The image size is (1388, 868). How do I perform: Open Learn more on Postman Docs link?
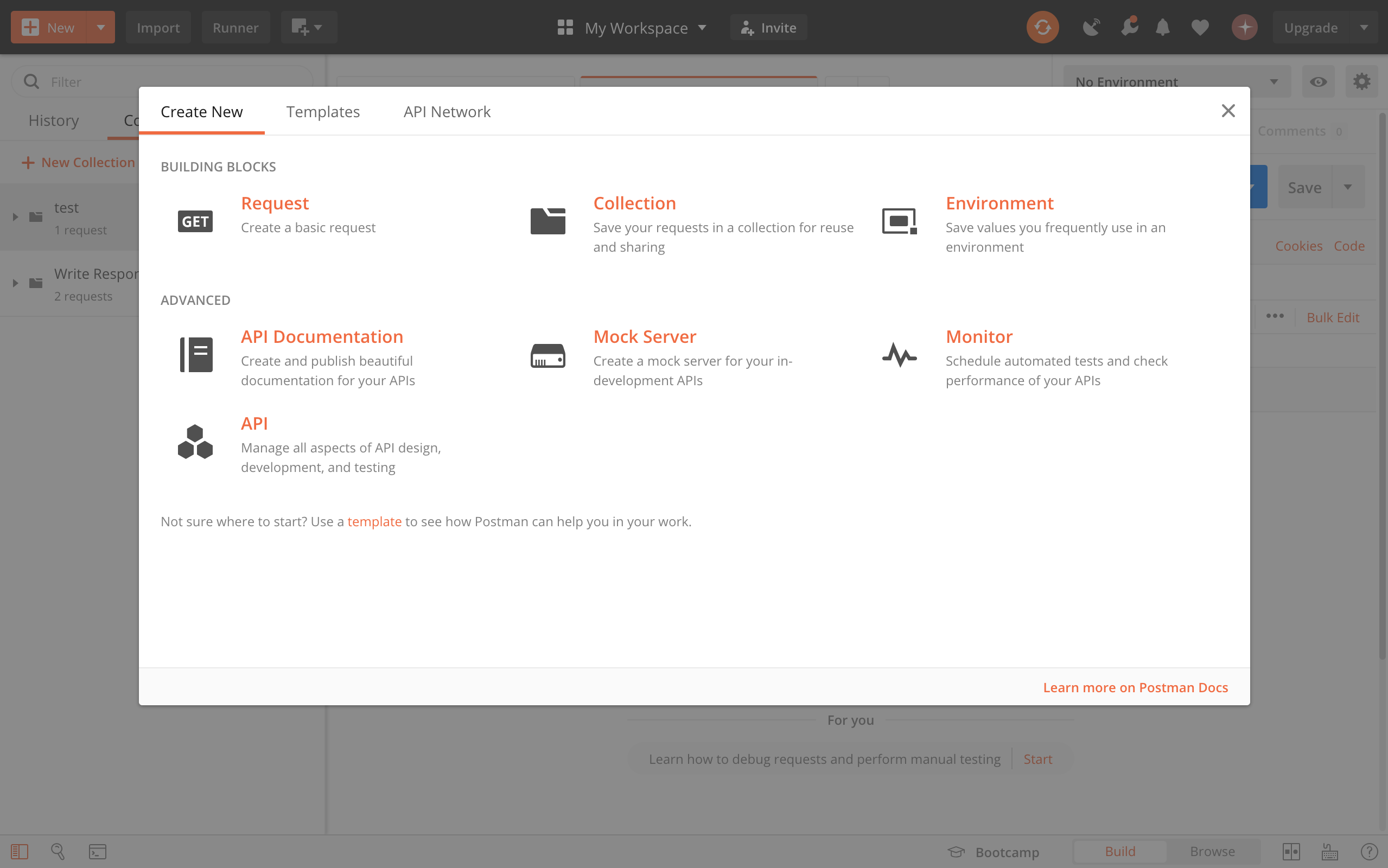pos(1135,687)
